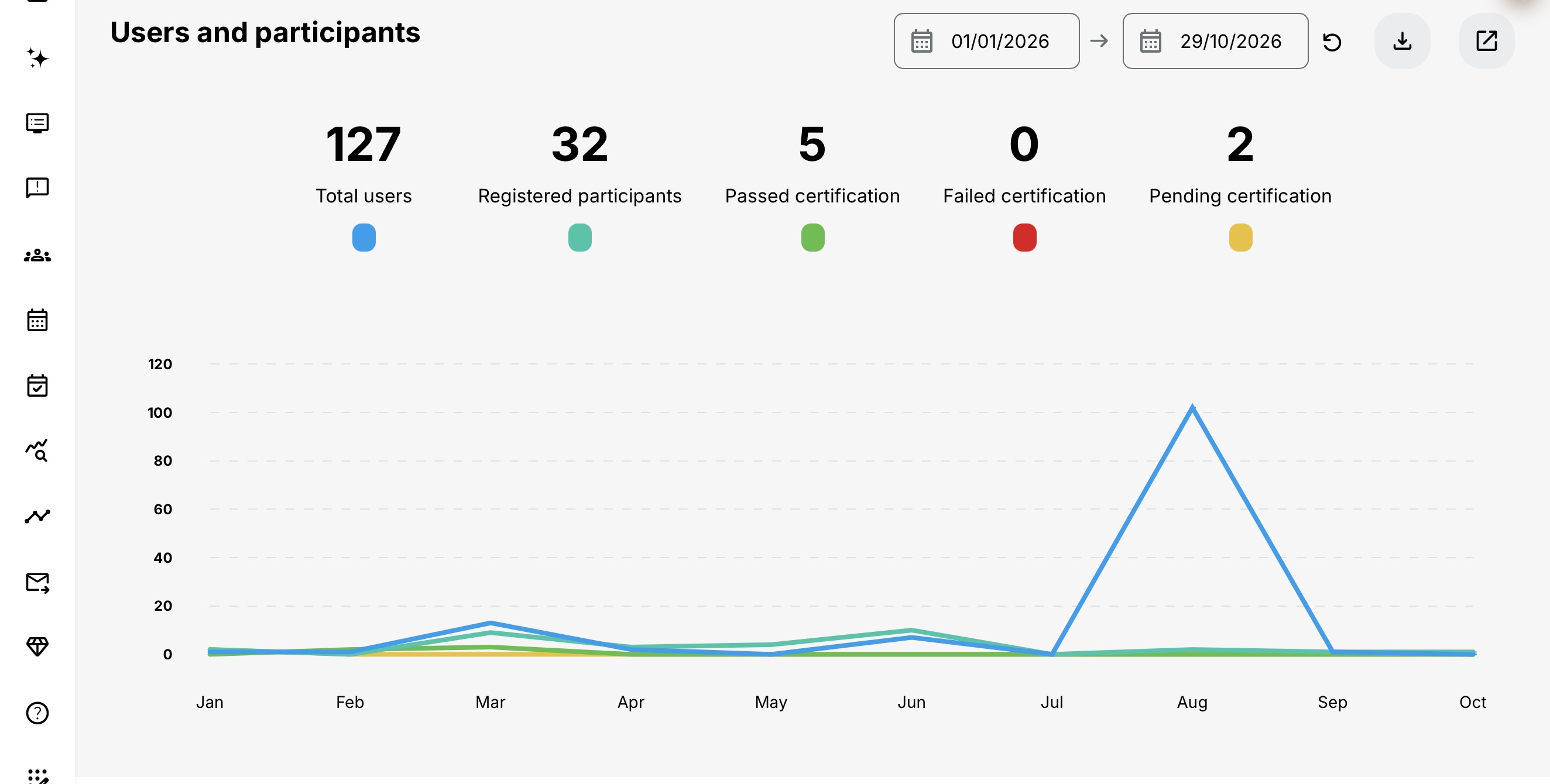The image size is (1550, 784).
Task: Click the Mar label on the x-axis
Action: 491,702
